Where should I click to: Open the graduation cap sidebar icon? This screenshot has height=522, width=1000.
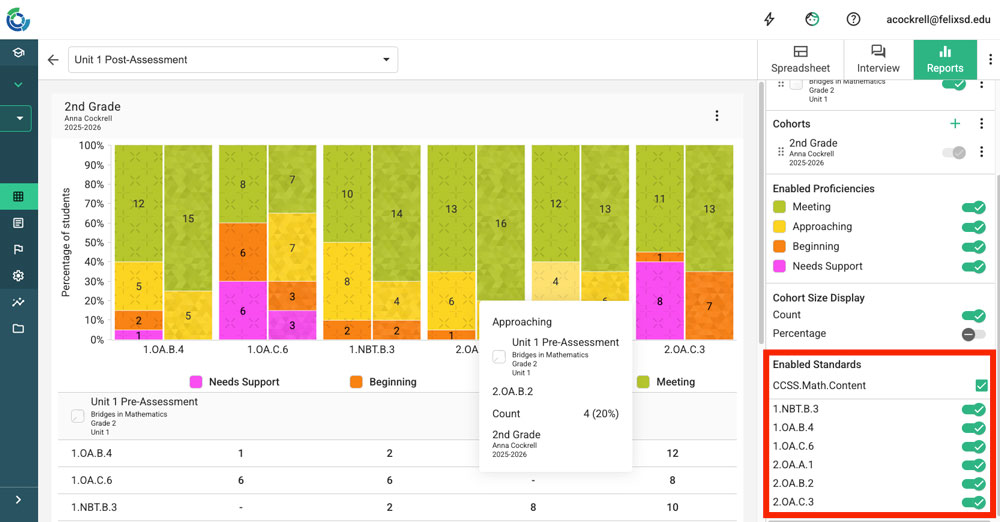click(18, 52)
